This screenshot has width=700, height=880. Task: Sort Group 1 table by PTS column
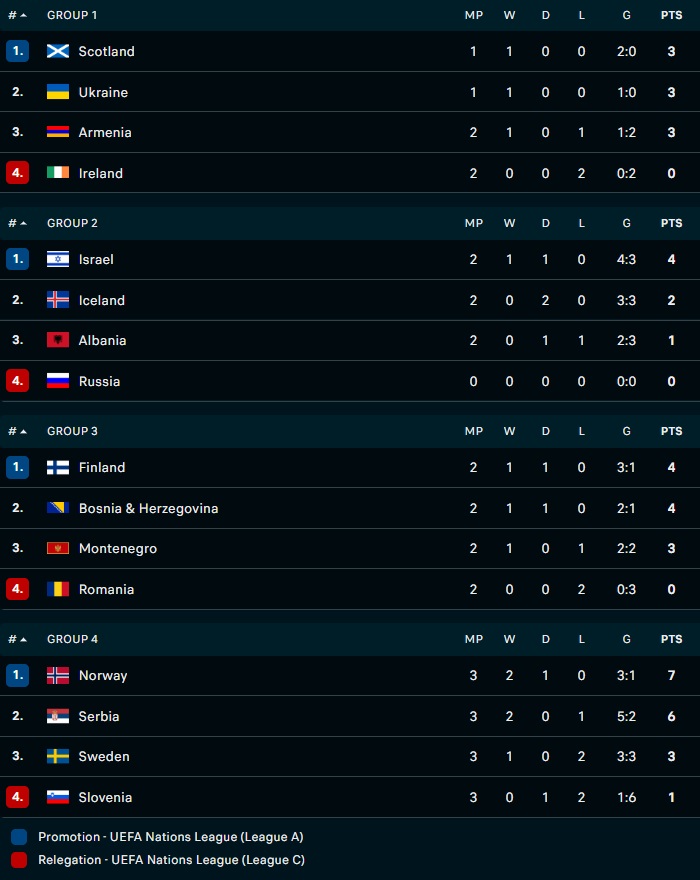pos(671,15)
